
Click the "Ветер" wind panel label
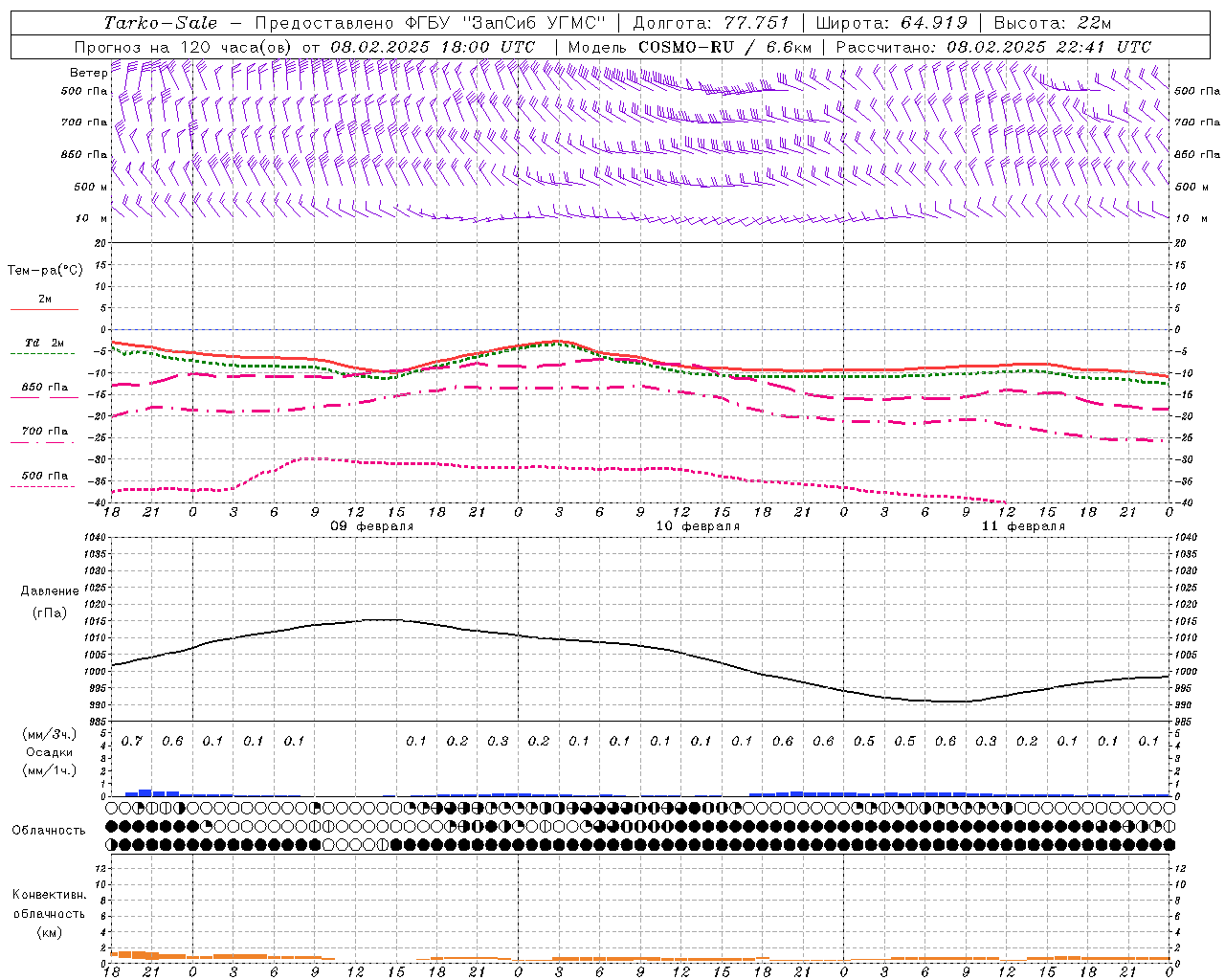pos(88,73)
